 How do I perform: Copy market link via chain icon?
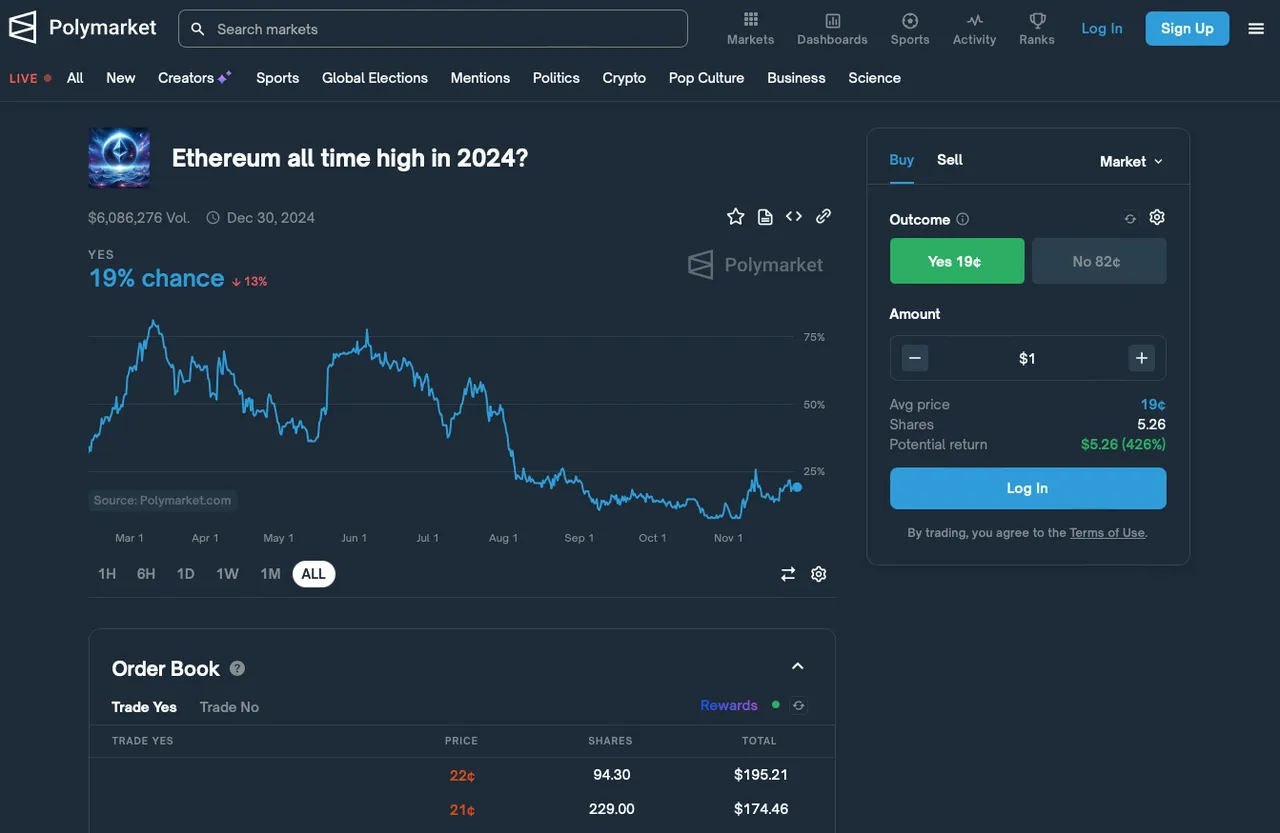pos(823,217)
